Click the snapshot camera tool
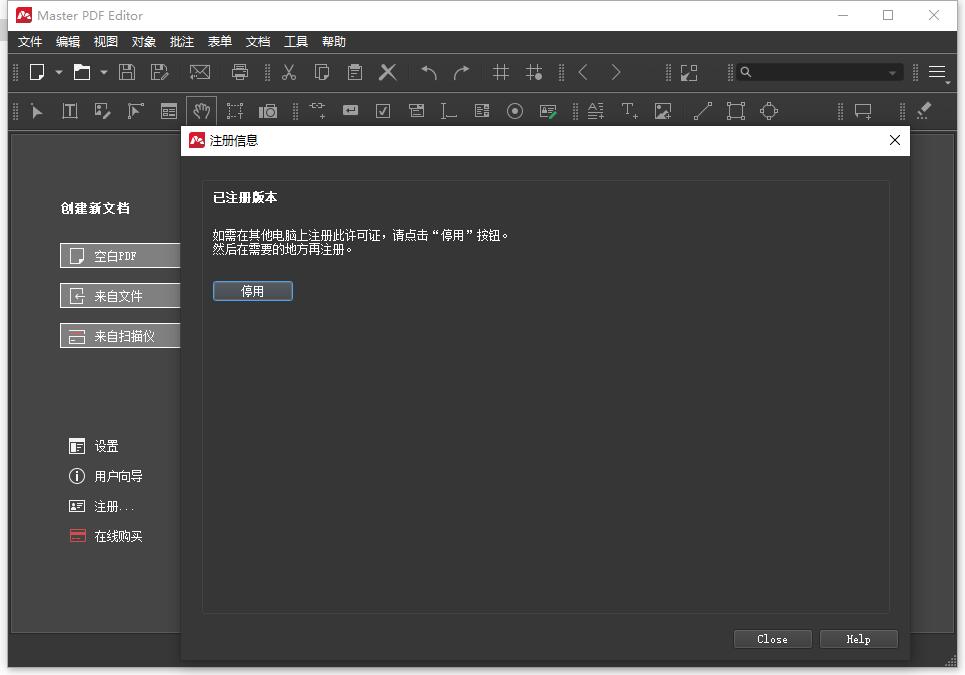The image size is (965, 675). click(x=268, y=111)
